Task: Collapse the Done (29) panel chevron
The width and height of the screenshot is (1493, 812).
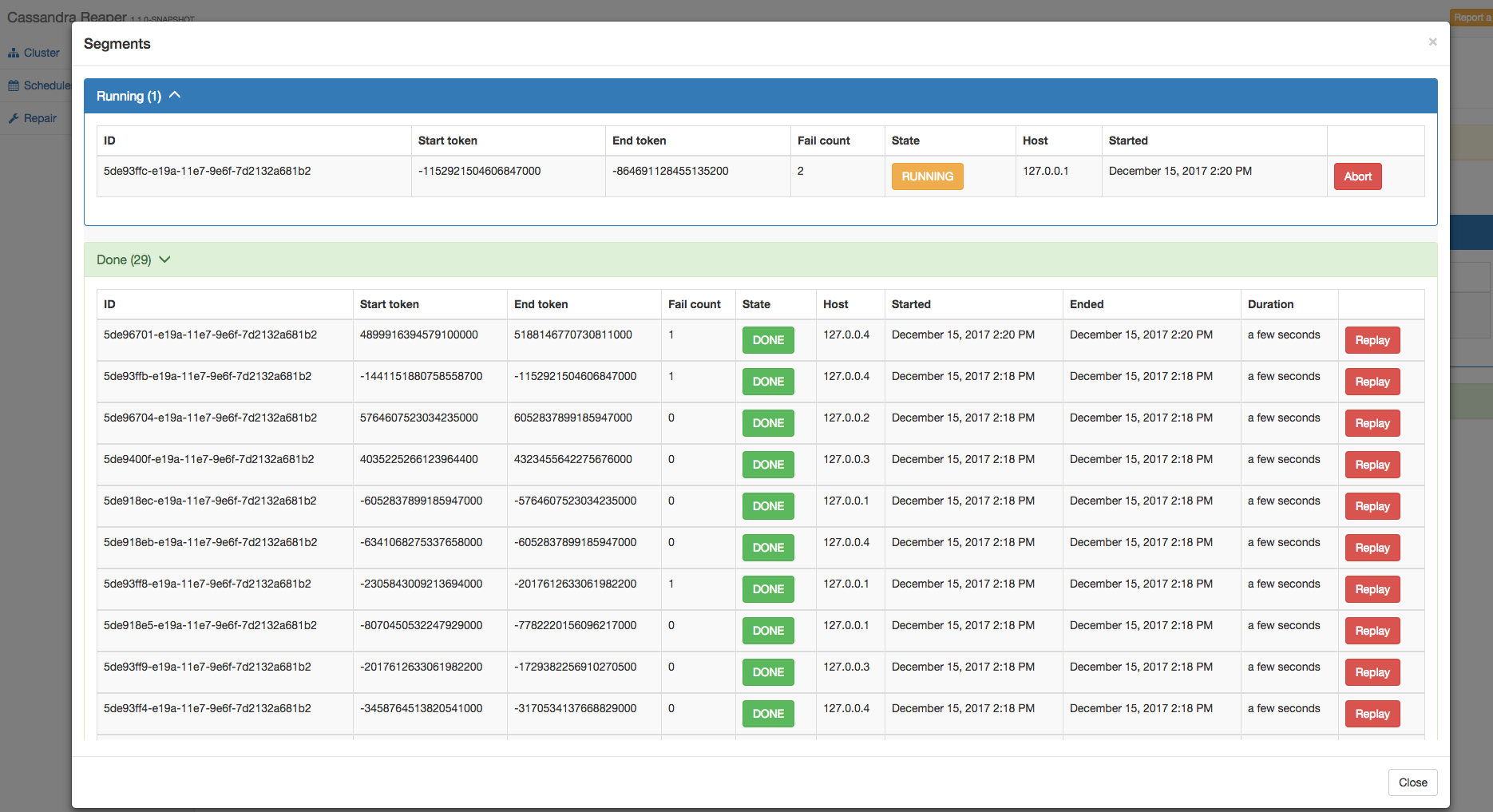Action: point(164,259)
